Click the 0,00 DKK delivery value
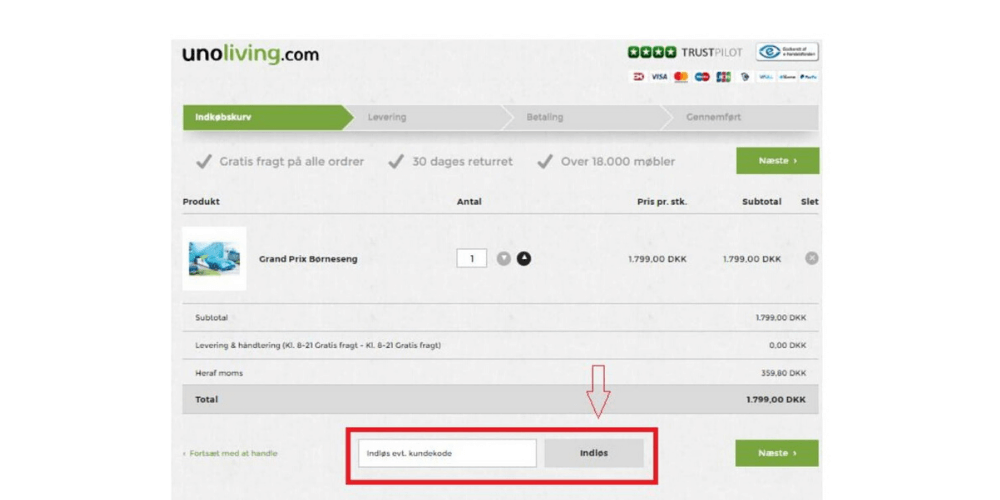 [787, 345]
